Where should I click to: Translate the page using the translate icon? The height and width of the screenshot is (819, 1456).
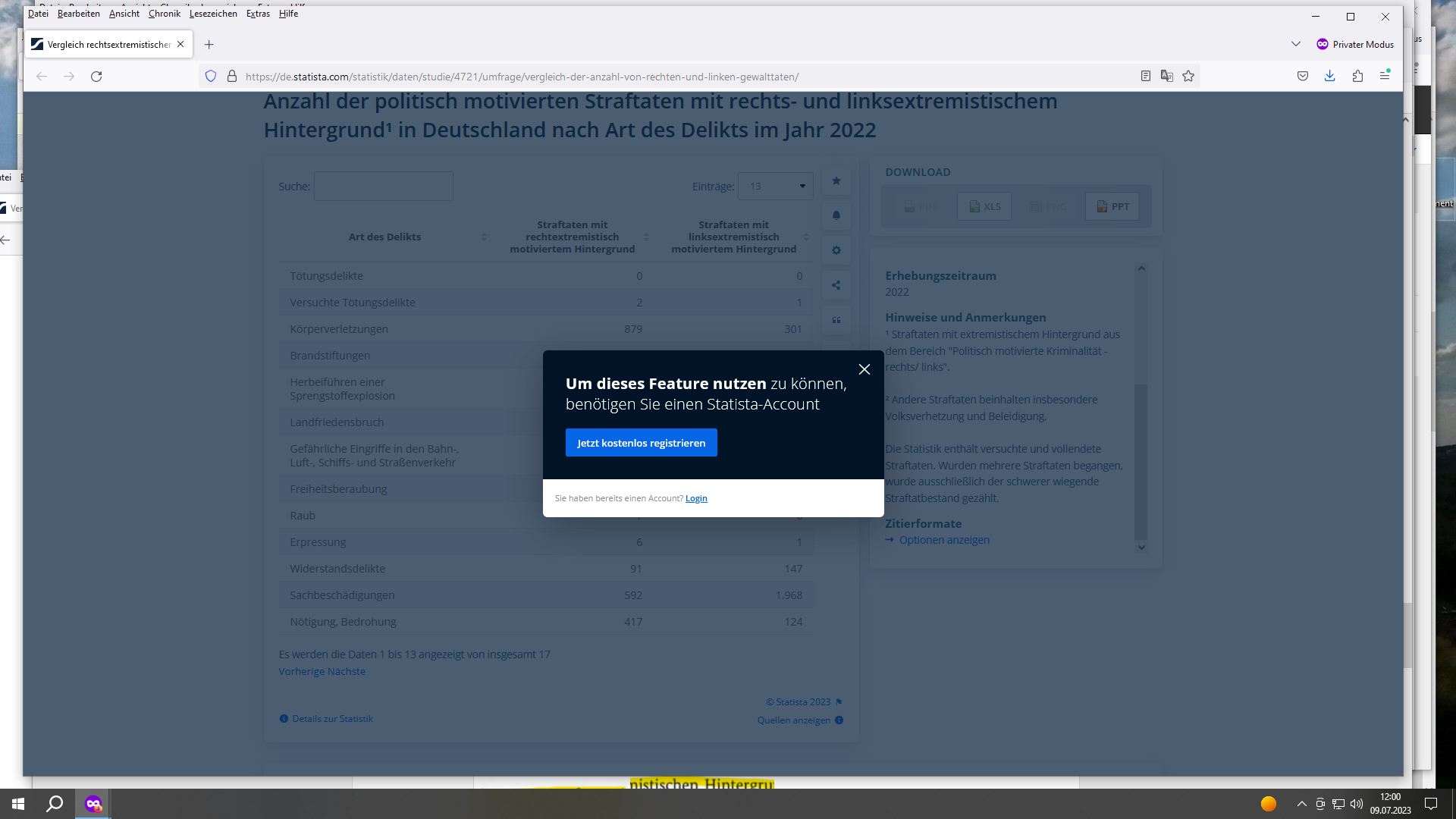tap(1167, 76)
